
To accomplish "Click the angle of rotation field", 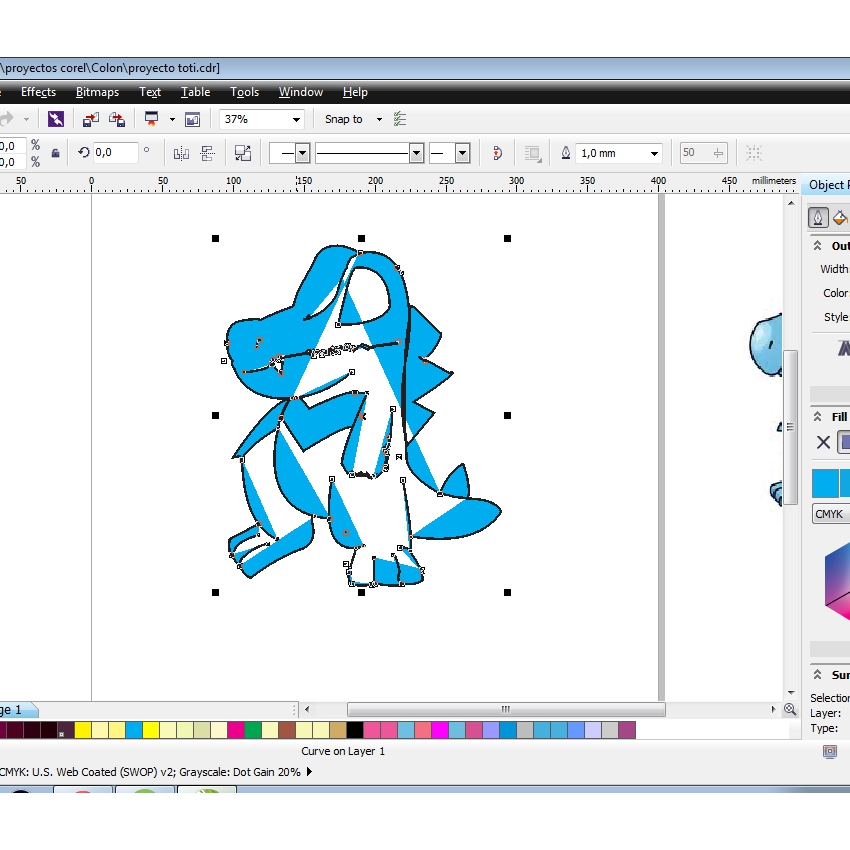I will 115,153.
